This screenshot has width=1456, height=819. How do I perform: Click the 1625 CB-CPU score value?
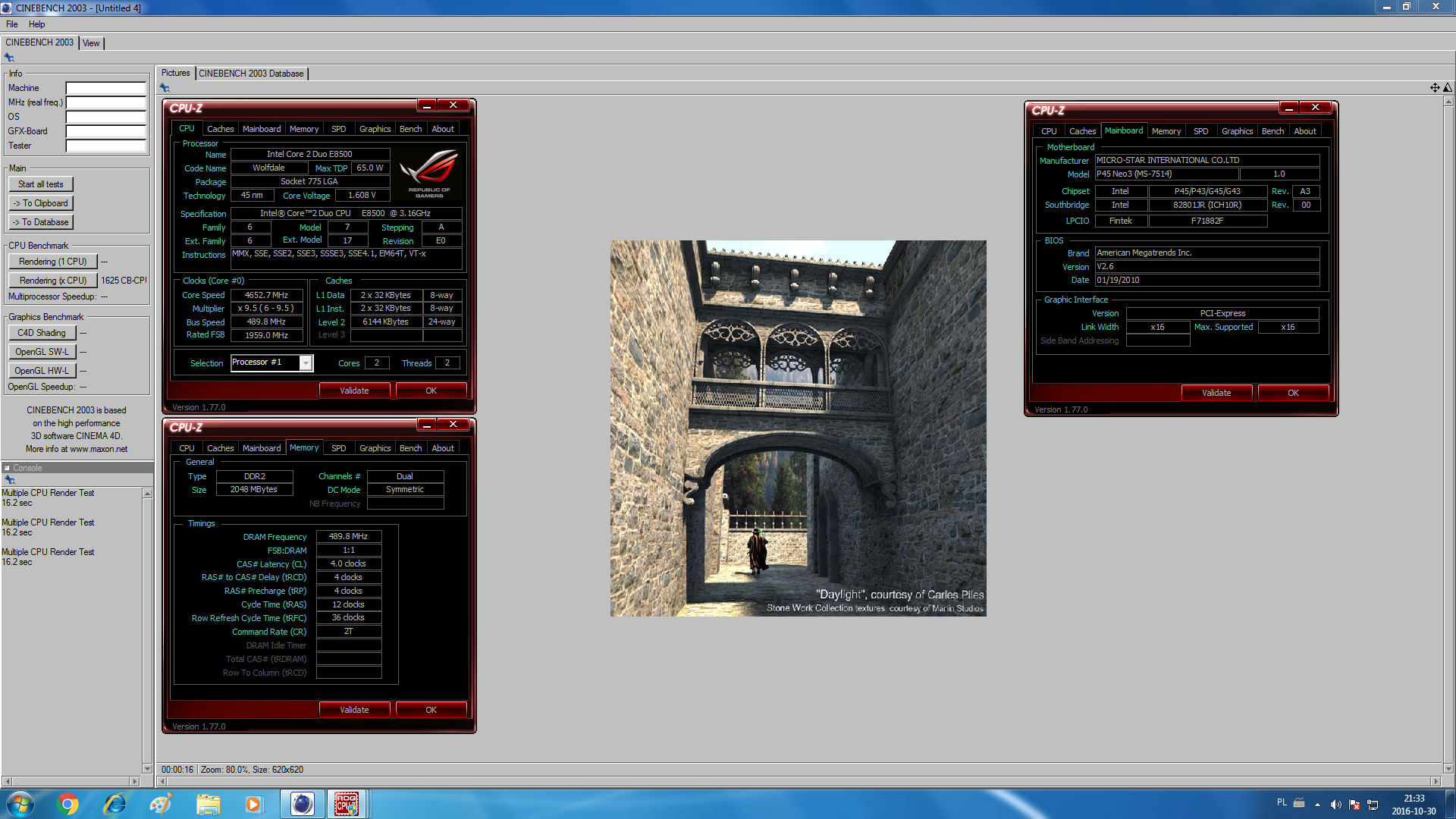[124, 281]
